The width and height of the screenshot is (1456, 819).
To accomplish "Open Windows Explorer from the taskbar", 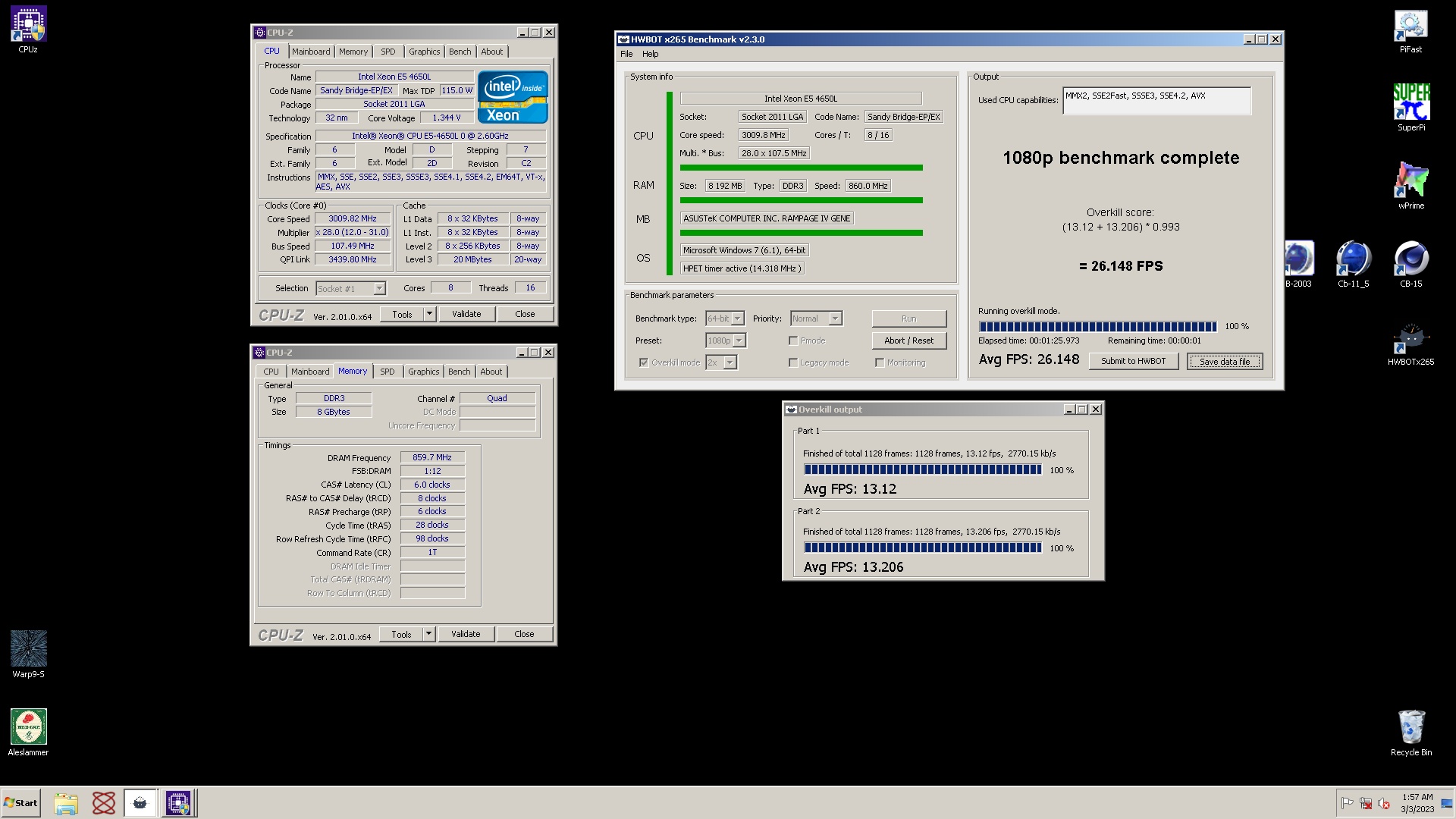I will click(x=66, y=803).
